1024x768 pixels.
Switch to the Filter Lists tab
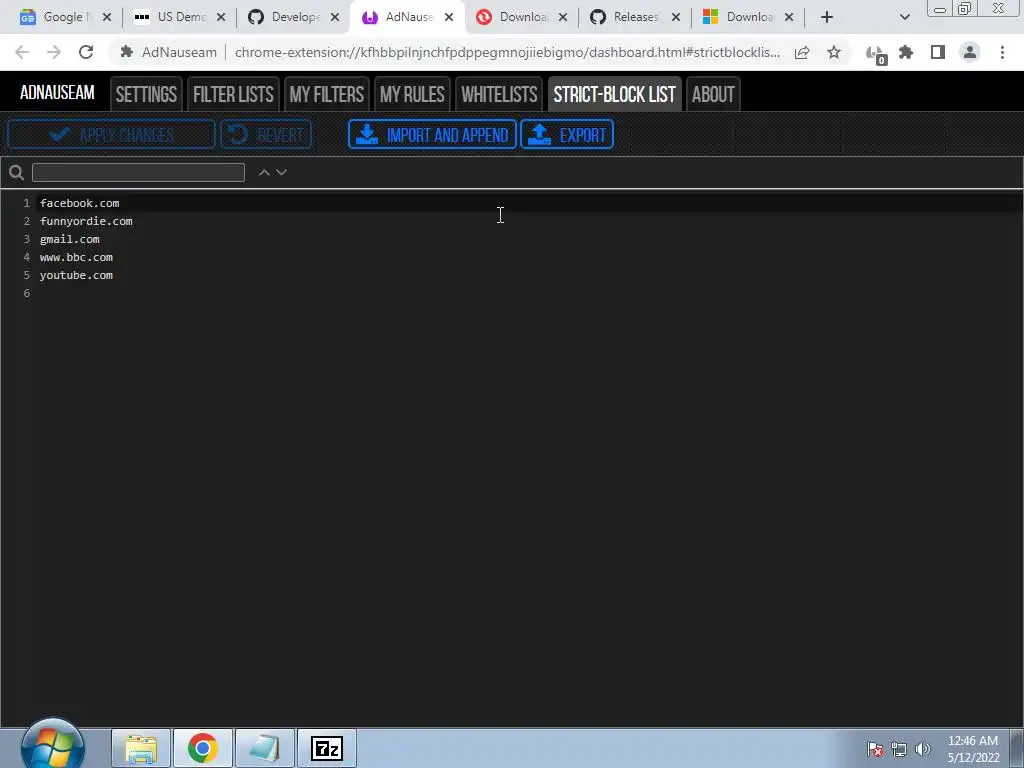[233, 94]
